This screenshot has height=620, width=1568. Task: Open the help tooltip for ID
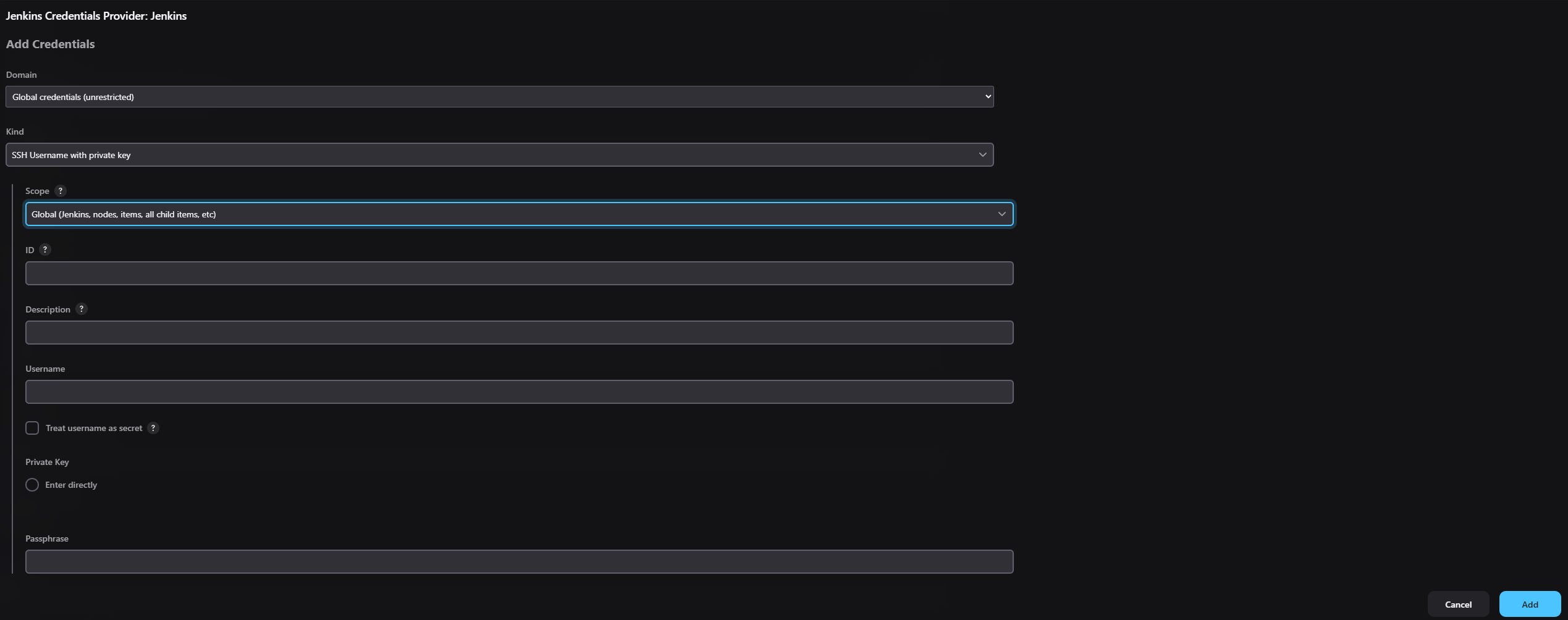[x=44, y=250]
